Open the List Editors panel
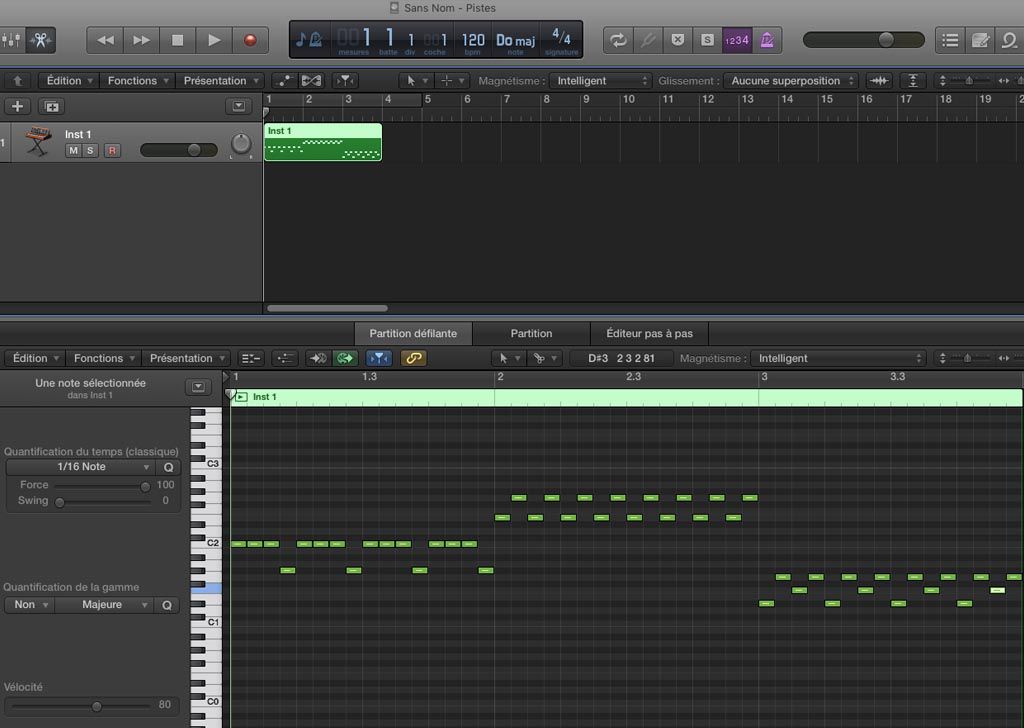This screenshot has width=1024, height=728. click(x=950, y=40)
